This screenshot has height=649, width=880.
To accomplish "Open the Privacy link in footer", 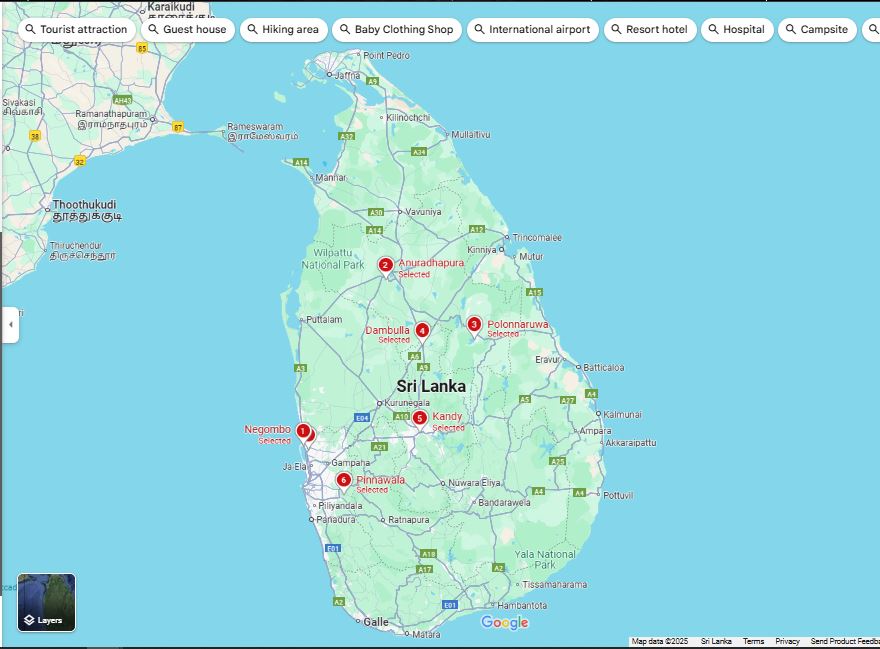I will [787, 641].
